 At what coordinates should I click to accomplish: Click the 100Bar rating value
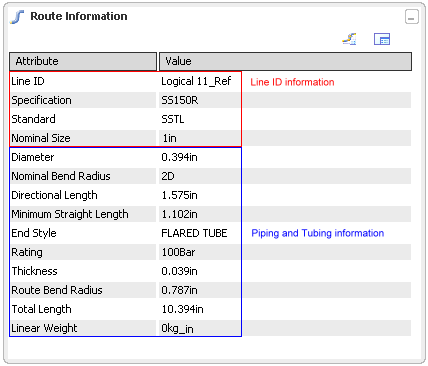[x=178, y=252]
